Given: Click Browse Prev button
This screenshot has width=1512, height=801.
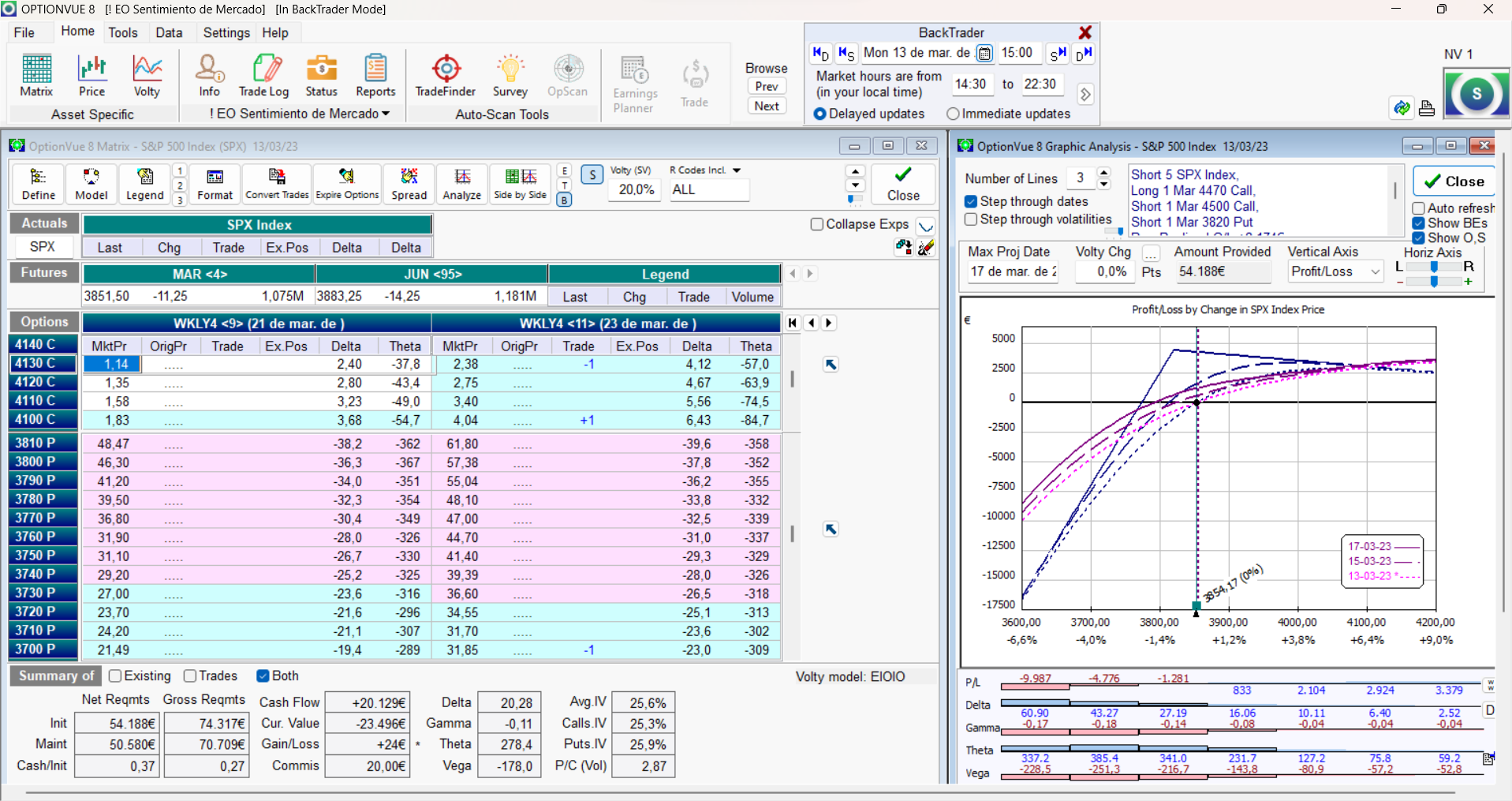Looking at the screenshot, I should [x=767, y=87].
